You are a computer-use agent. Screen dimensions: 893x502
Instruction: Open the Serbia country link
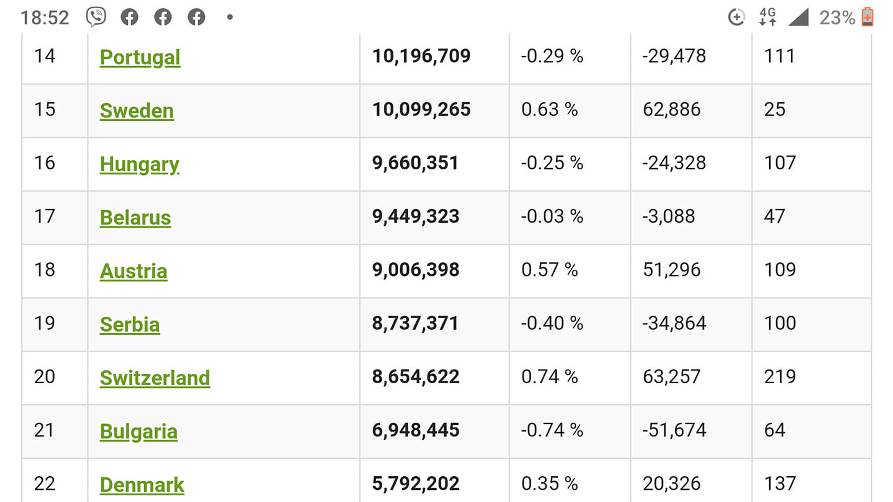[x=130, y=325]
